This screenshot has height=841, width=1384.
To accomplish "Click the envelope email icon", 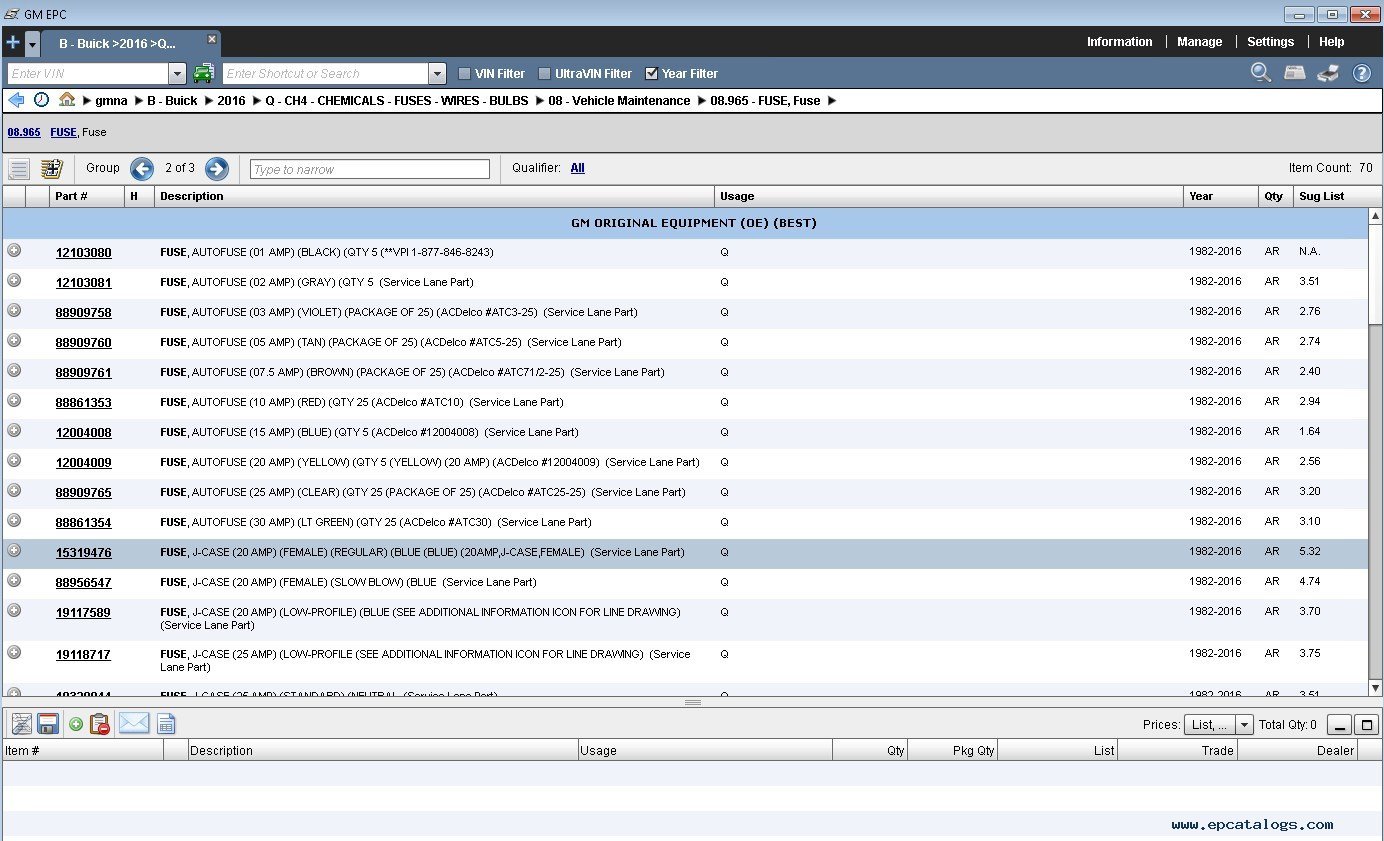I will point(134,724).
